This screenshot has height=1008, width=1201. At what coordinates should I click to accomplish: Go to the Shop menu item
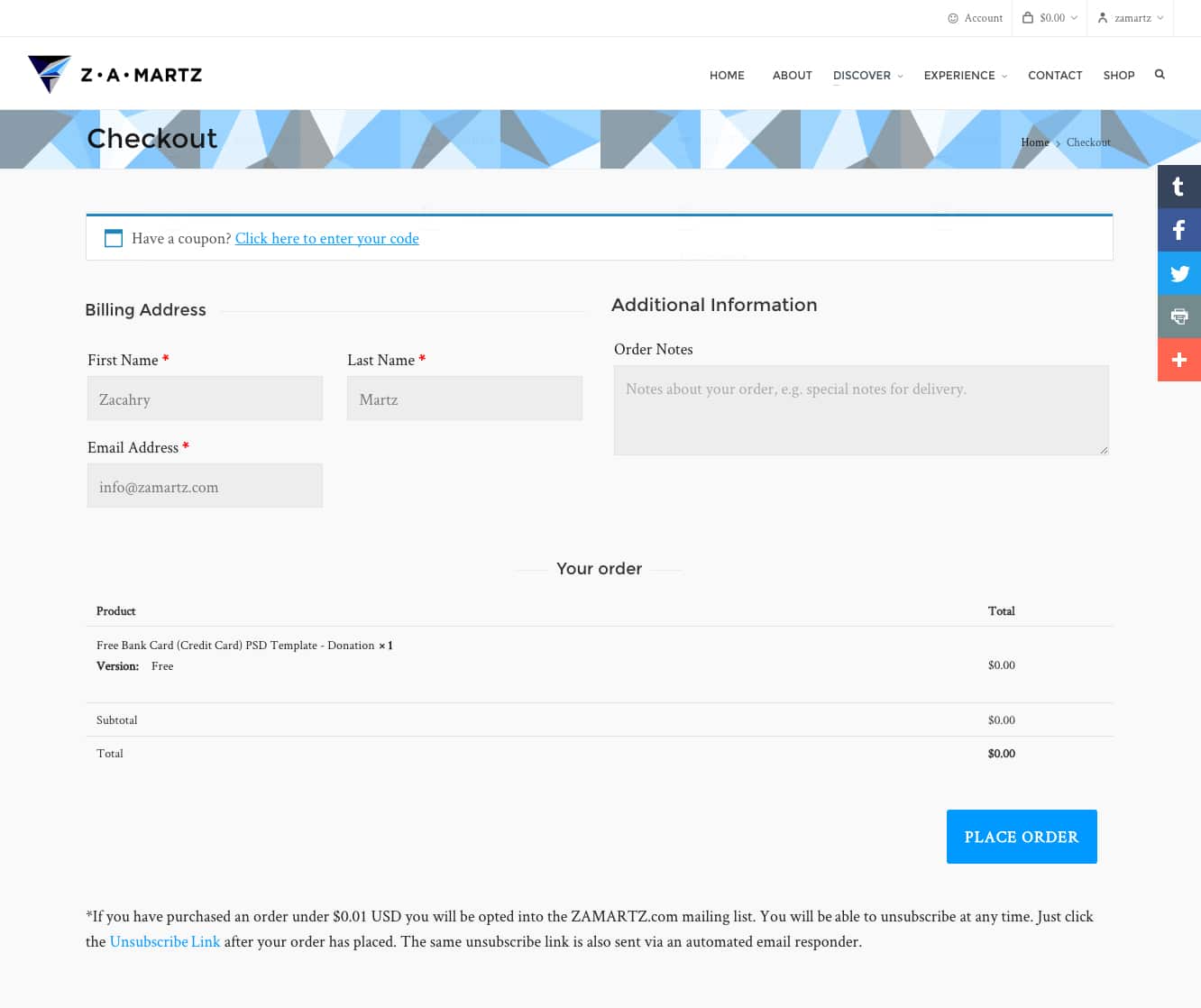[1118, 76]
